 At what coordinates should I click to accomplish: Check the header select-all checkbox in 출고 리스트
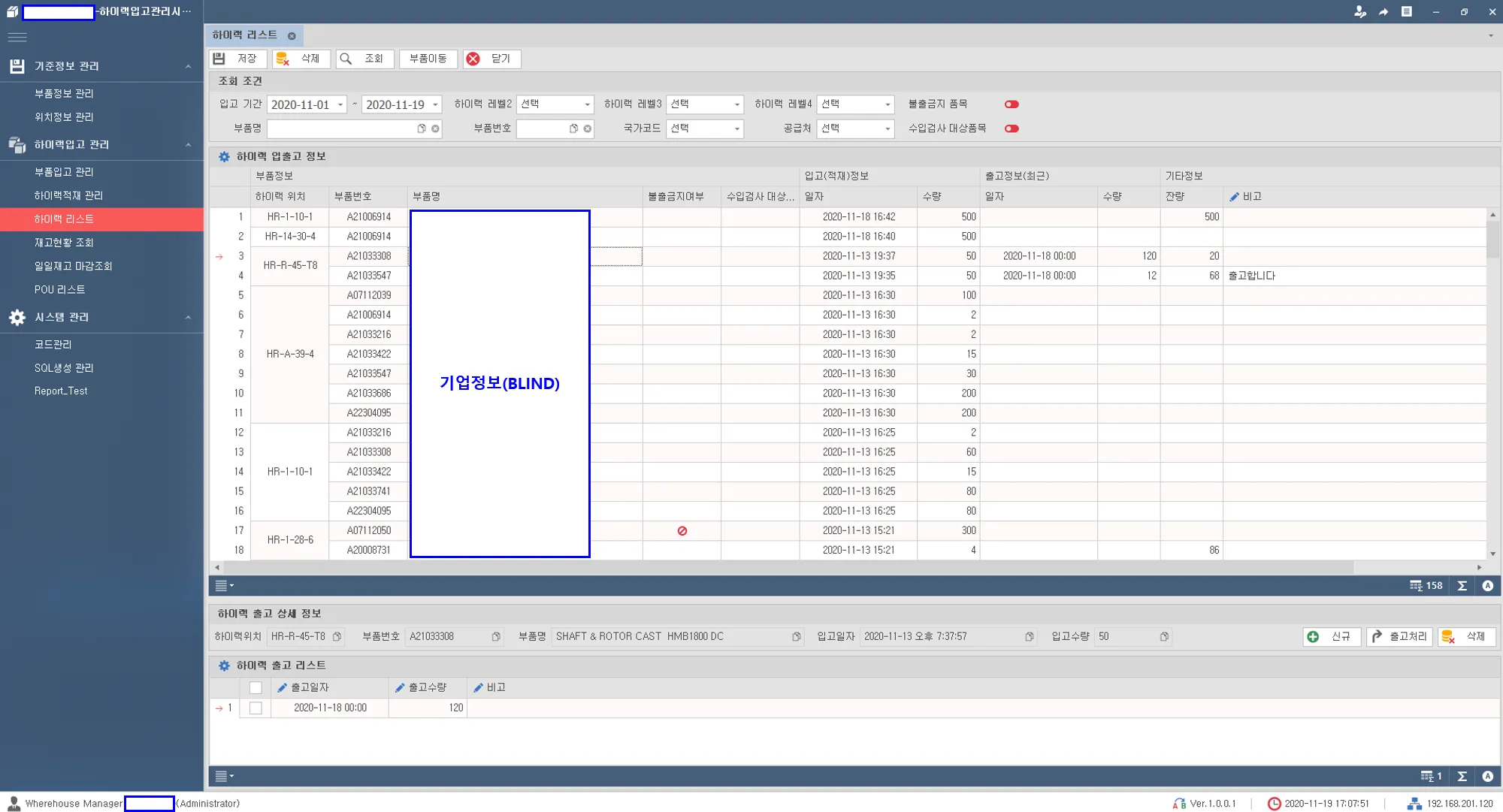coord(256,688)
